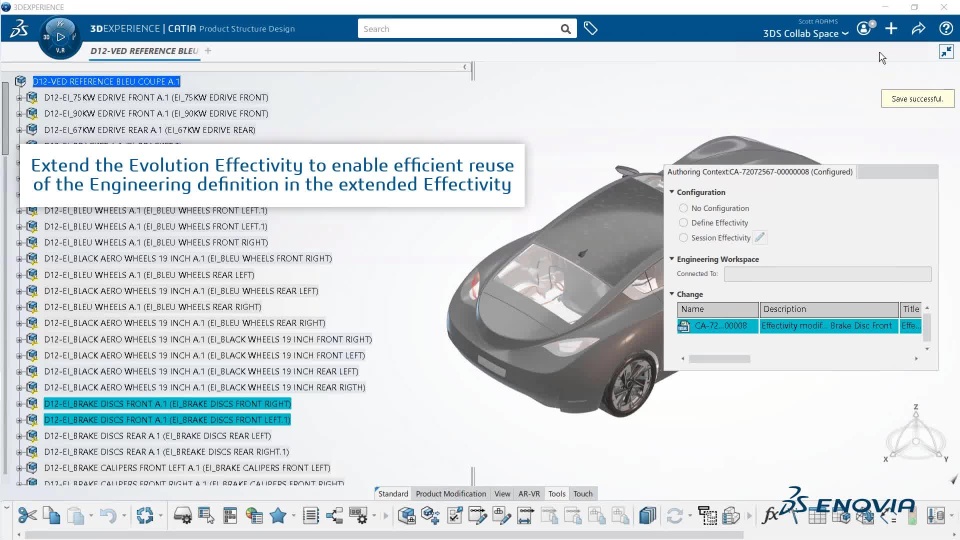Image resolution: width=960 pixels, height=540 pixels.
Task: Add new tab with plus button
Action: (208, 51)
